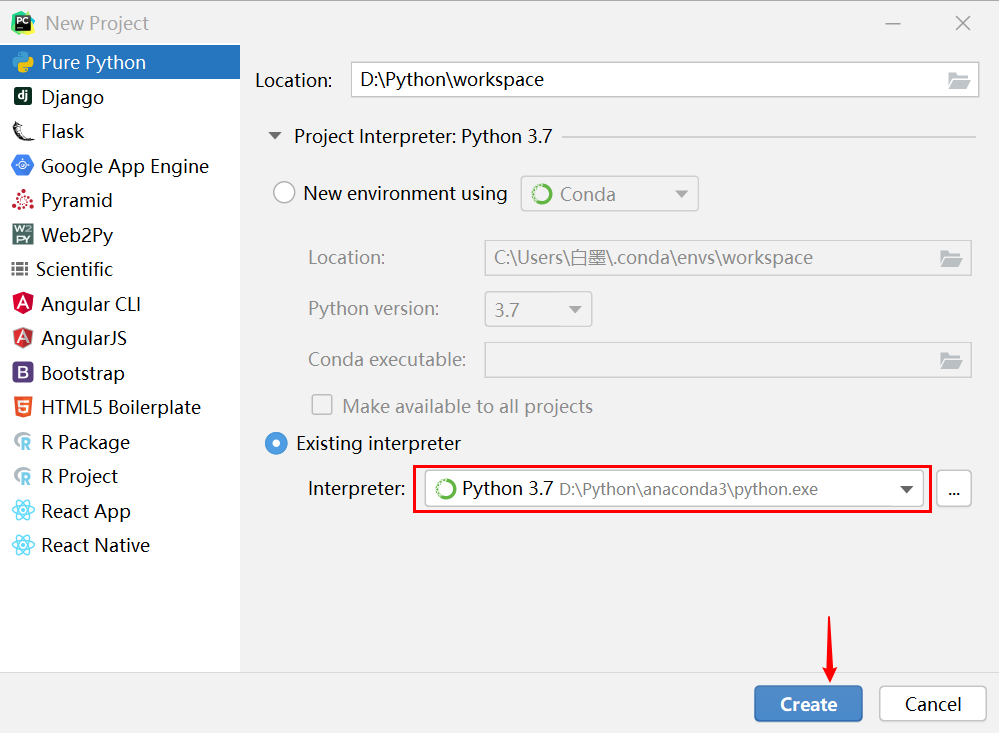Click the React App icon
Viewport: 999px width, 733px height.
click(x=22, y=511)
